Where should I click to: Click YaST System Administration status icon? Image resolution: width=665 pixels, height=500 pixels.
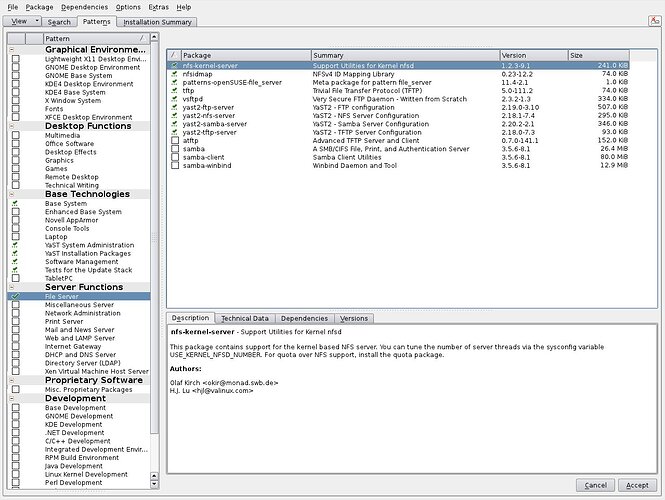coord(15,245)
